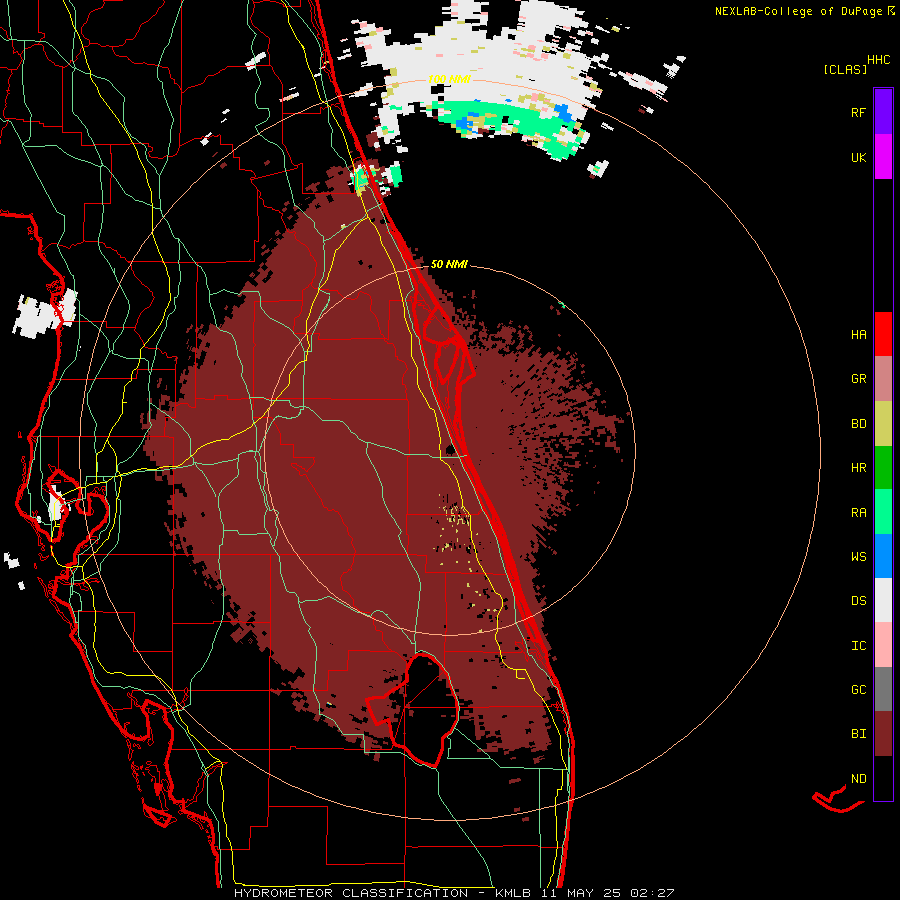Screen dimensions: 900x900
Task: Click the purple RF legend color swatch
Action: pos(883,111)
